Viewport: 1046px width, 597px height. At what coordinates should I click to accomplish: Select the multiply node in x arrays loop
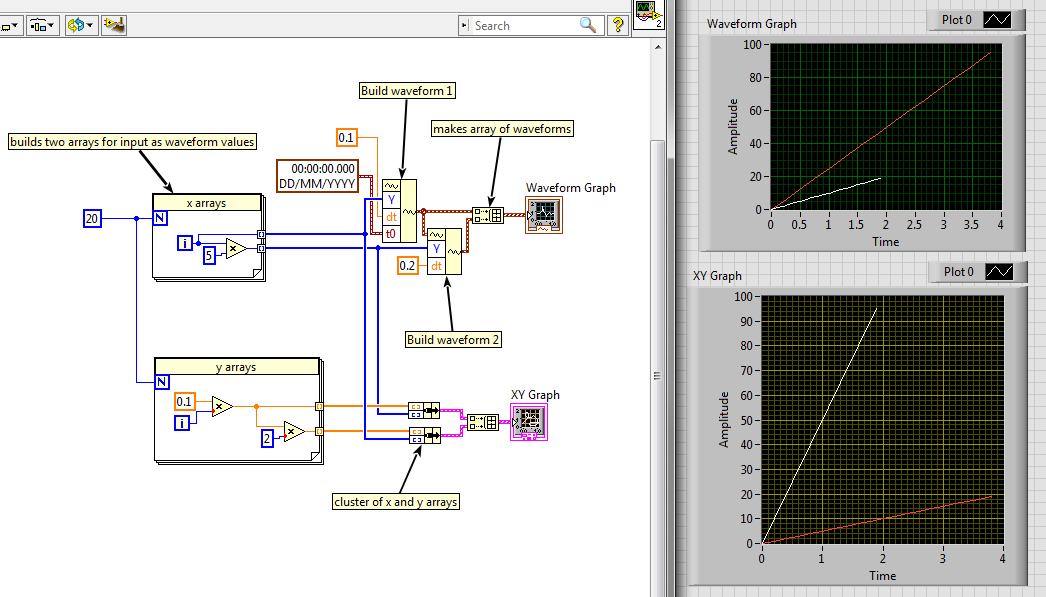[236, 250]
